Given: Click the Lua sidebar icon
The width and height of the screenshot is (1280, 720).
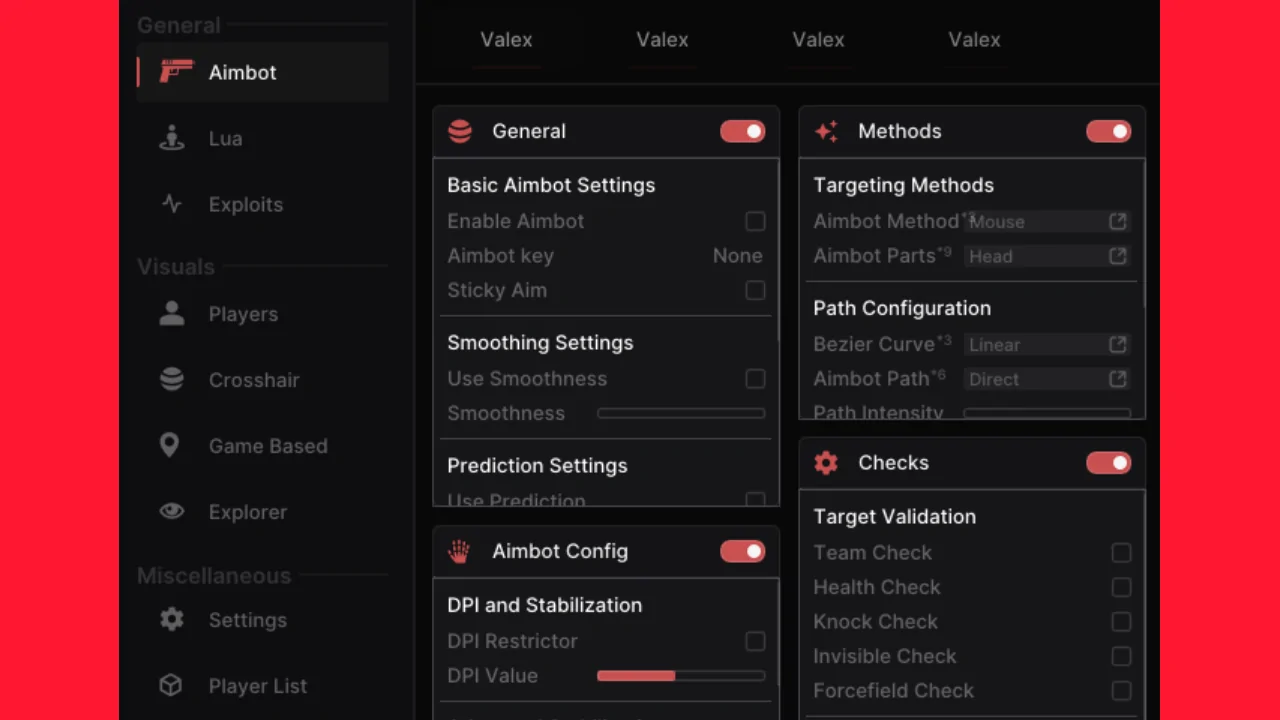Looking at the screenshot, I should coord(172,138).
